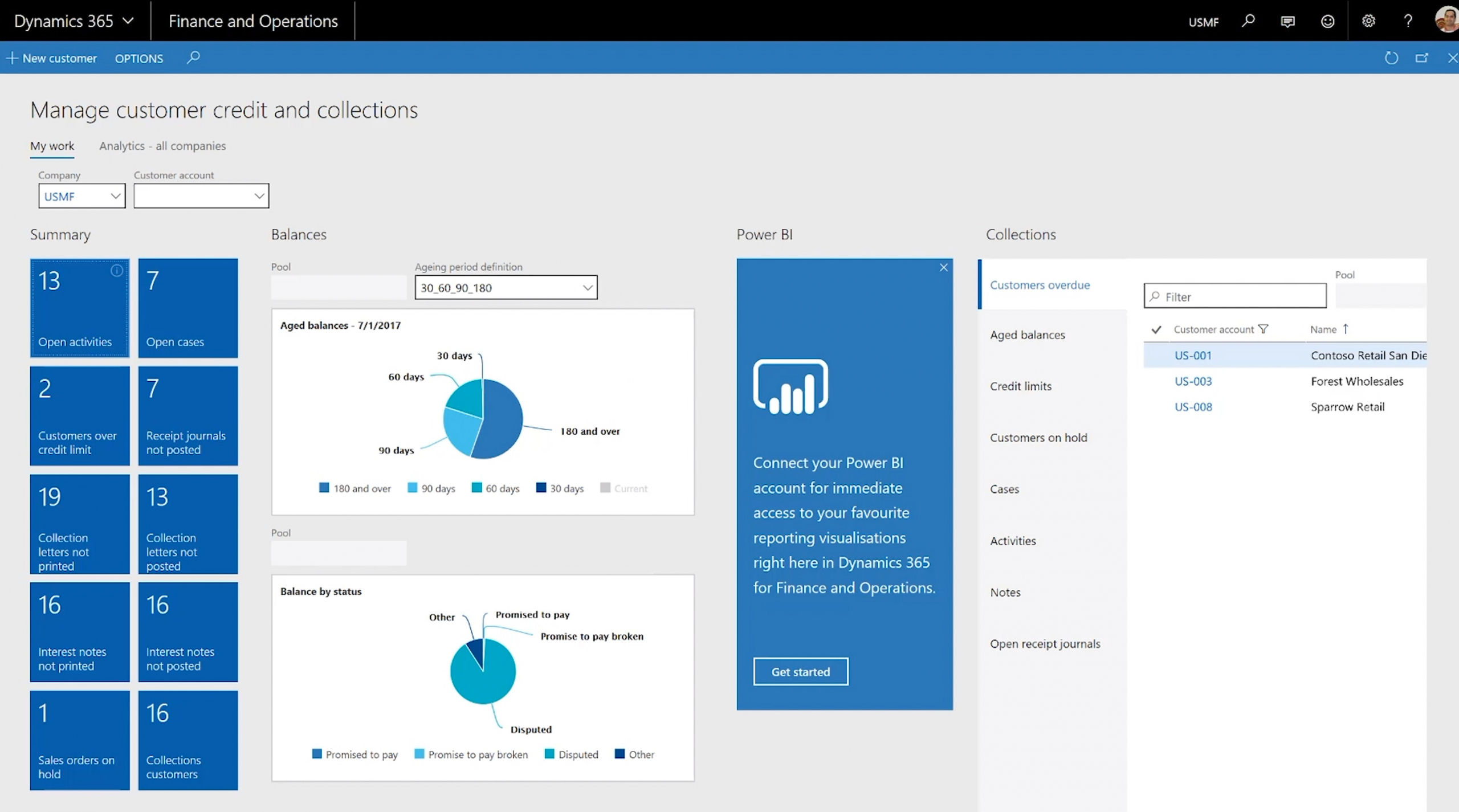Click the Customer account column filter icon

click(1264, 329)
